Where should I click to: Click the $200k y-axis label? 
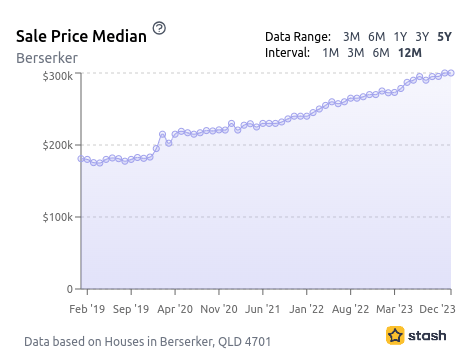click(57, 145)
